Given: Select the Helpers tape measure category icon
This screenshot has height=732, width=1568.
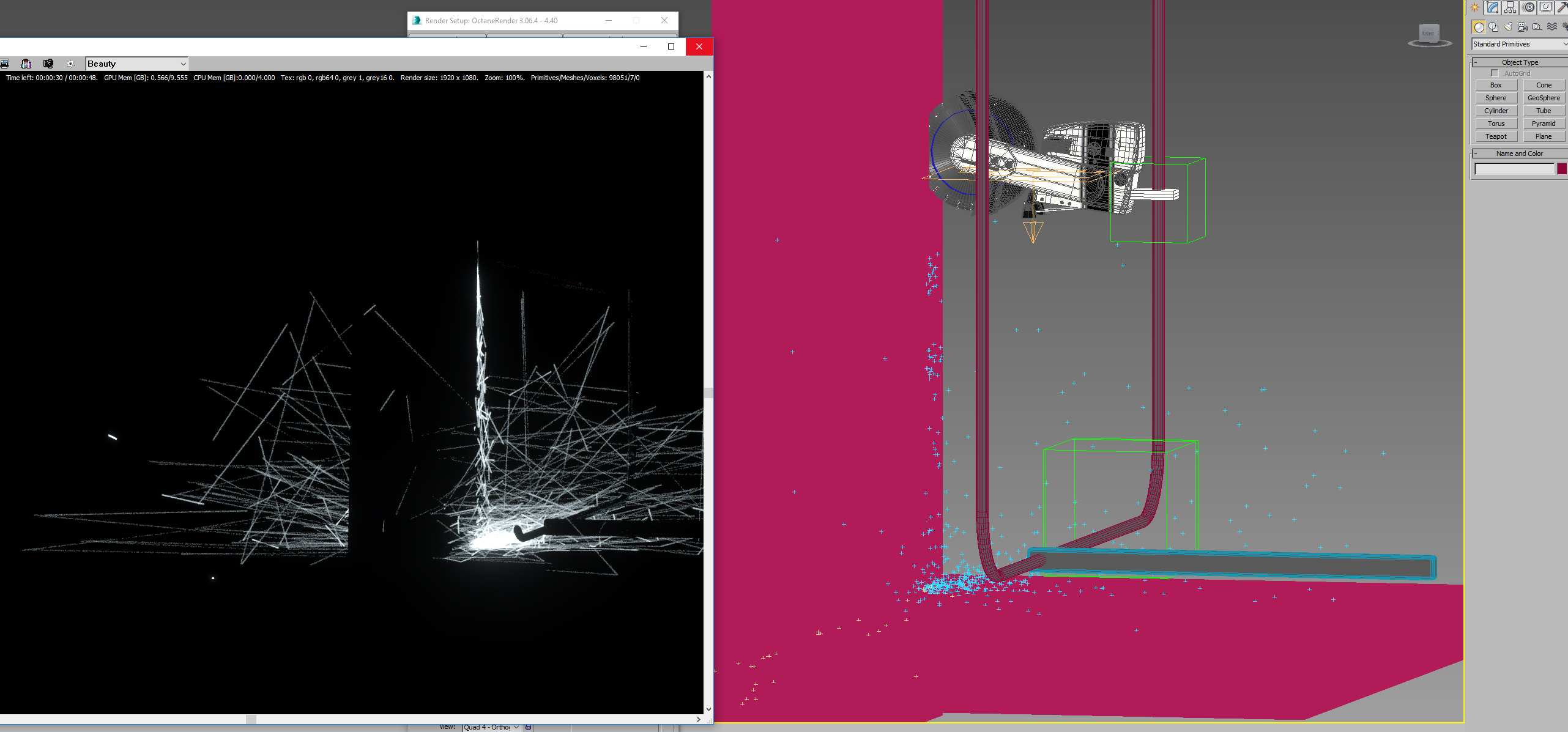Looking at the screenshot, I should pos(1537,27).
